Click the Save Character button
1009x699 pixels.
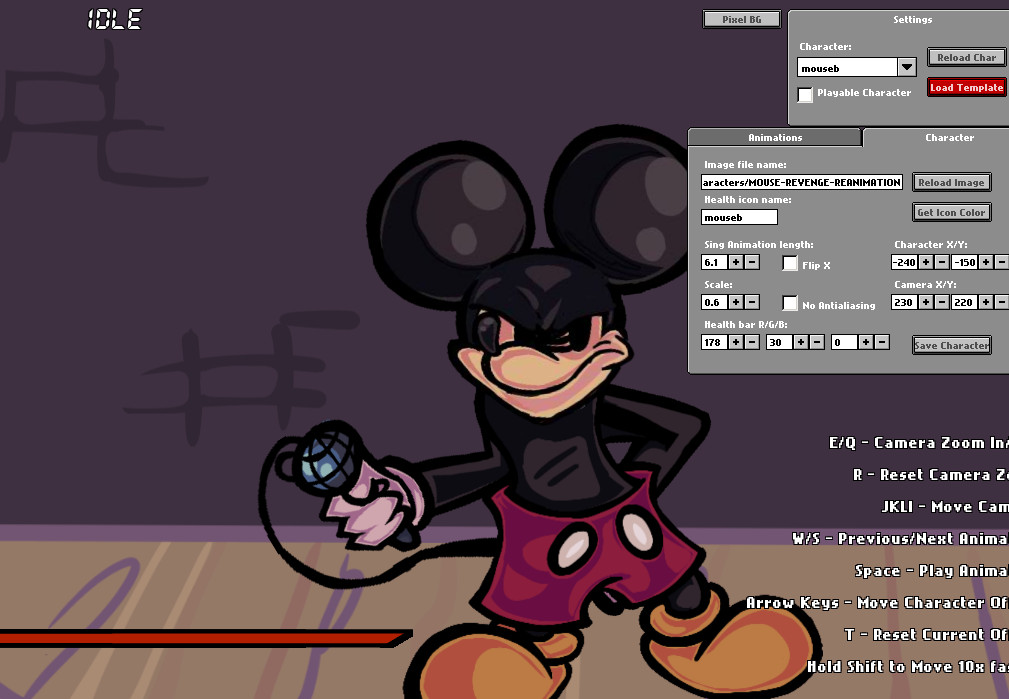point(952,345)
